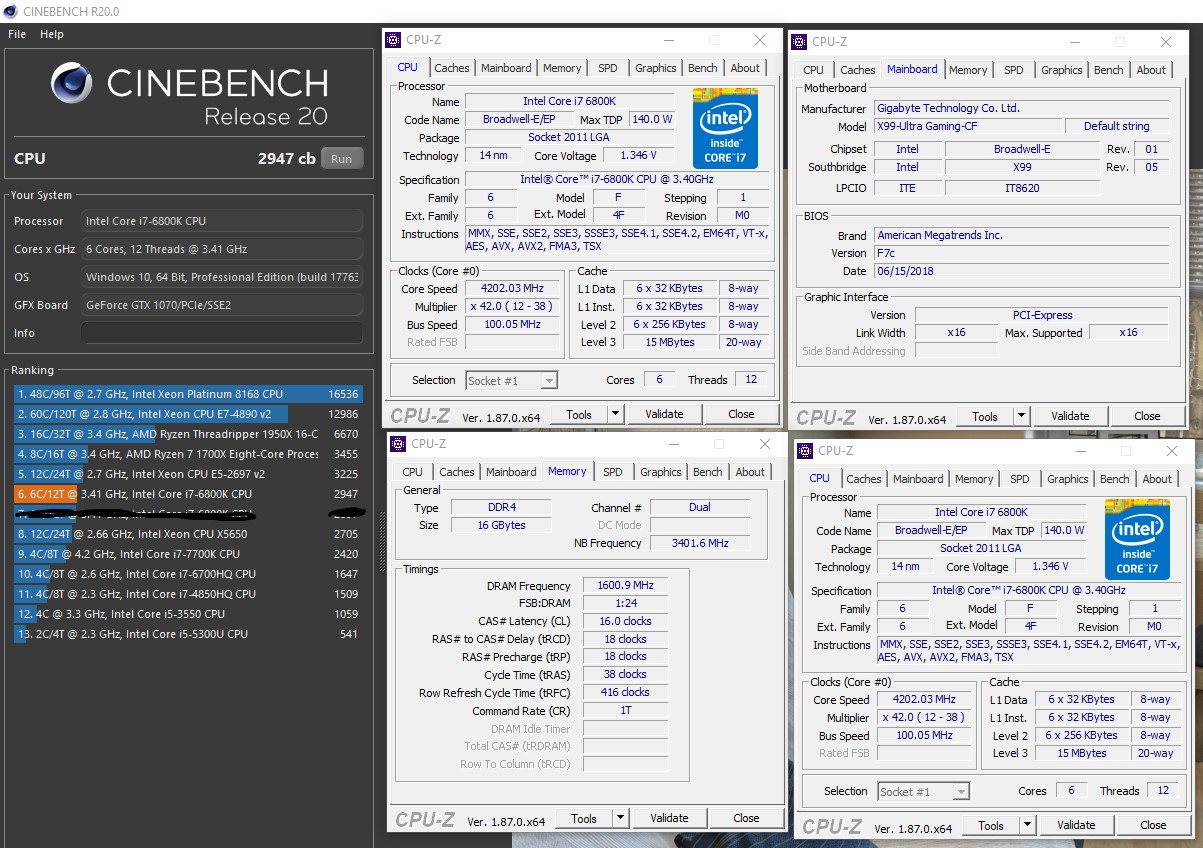The width and height of the screenshot is (1203, 848).
Task: Select the Core i7-4850HQ ranking row
Action: click(187, 594)
